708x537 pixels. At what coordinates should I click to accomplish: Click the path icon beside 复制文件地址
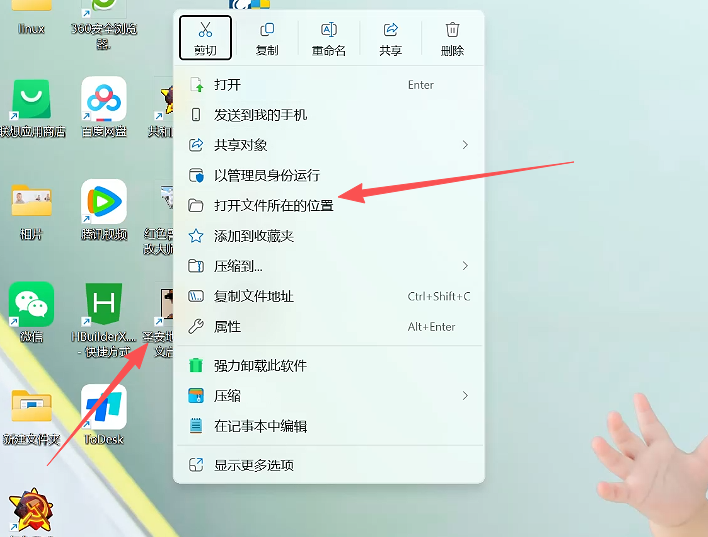coord(196,296)
